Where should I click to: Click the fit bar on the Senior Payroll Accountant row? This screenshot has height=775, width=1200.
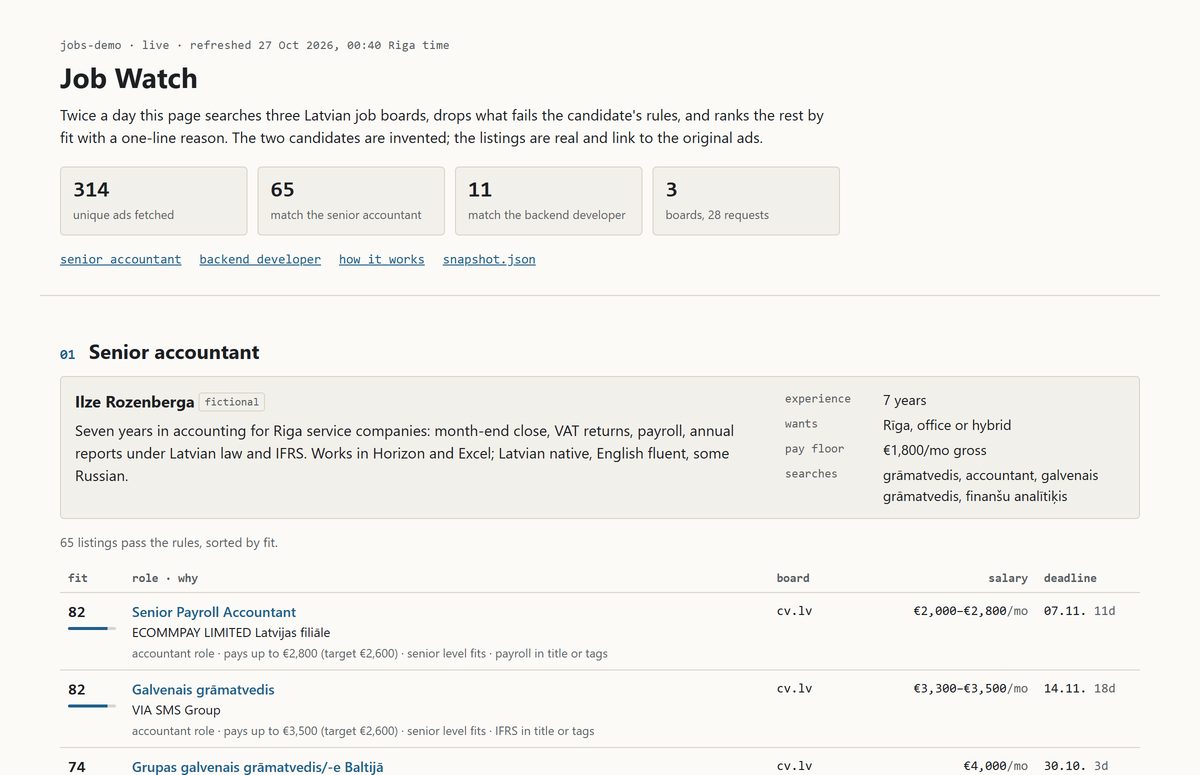(92, 628)
